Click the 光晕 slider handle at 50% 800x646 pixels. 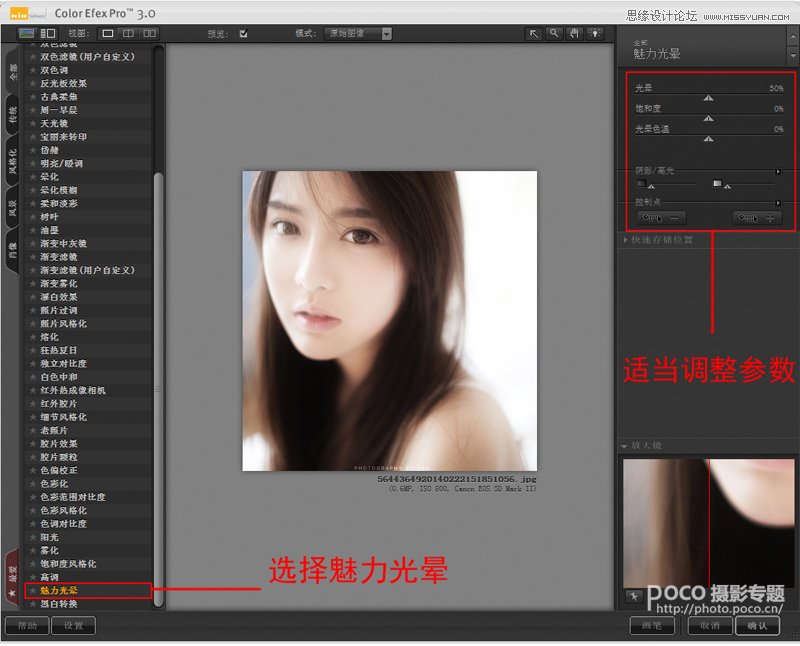pos(708,97)
